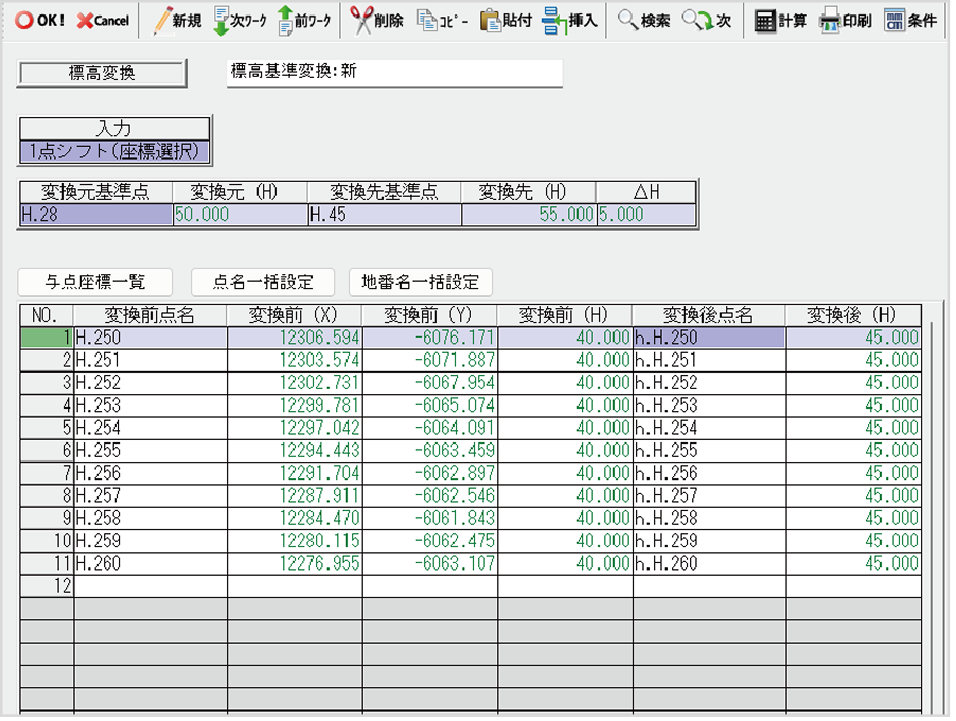Click the OK! confirm icon
This screenshot has width=956, height=721.
[x=39, y=20]
